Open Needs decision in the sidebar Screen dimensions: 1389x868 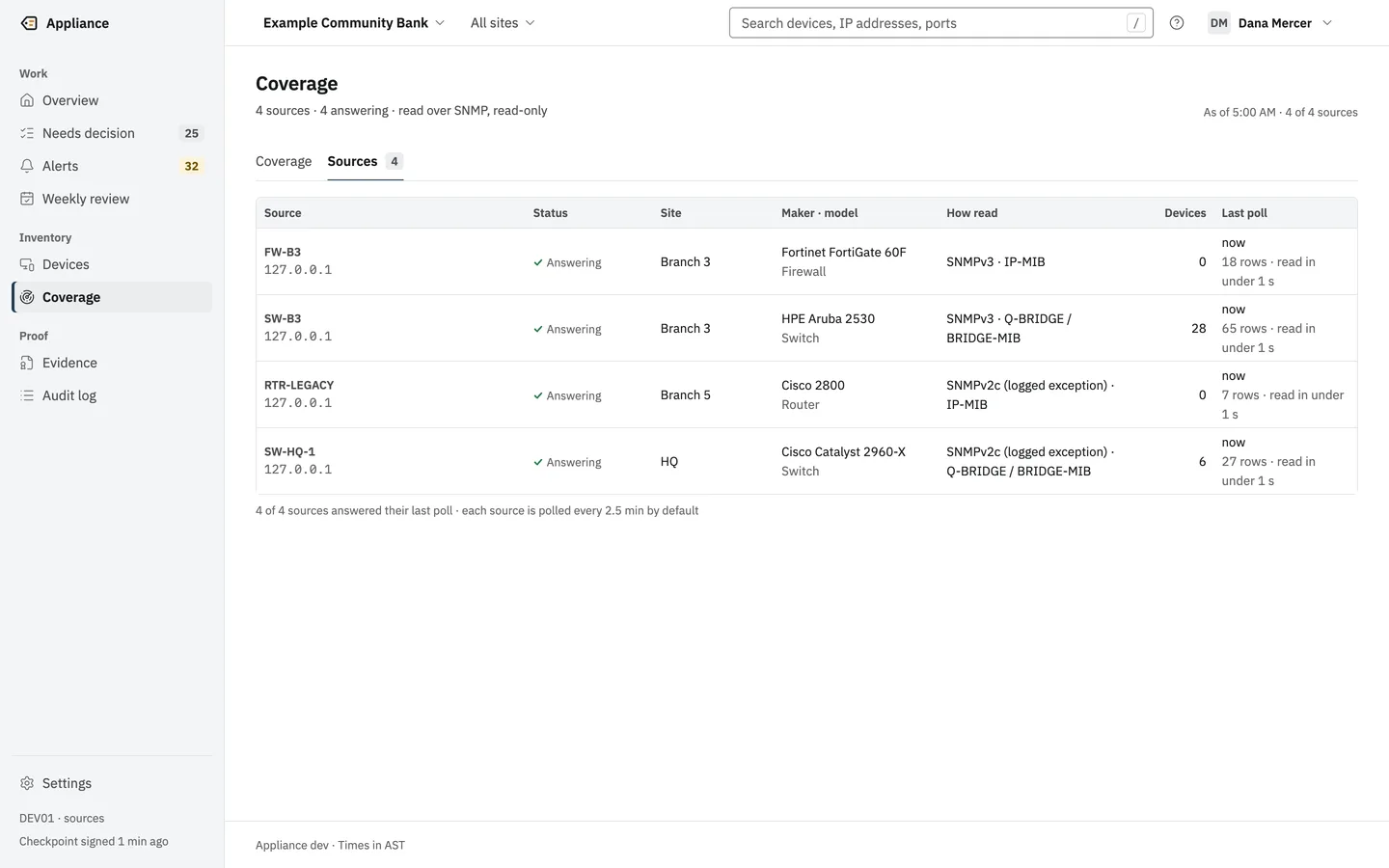point(112,133)
